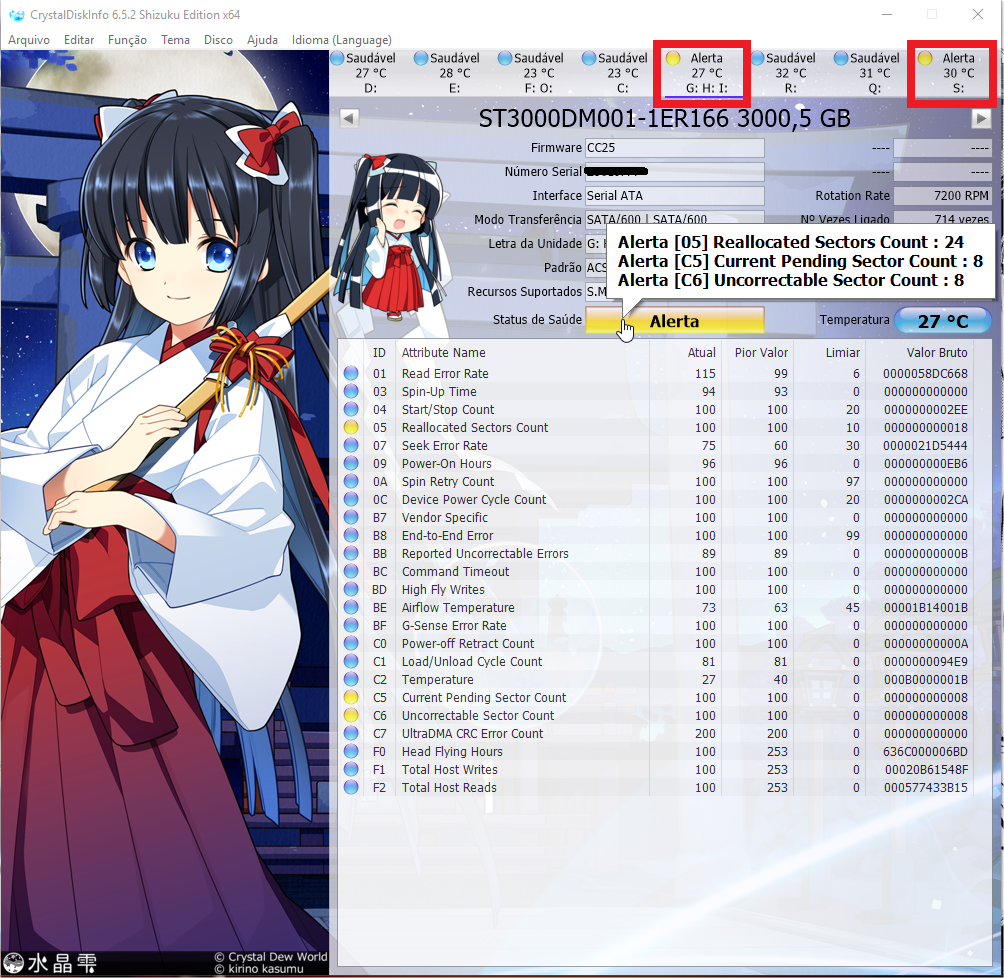Click the Interface field Serial ATA
Screen dimensions: 1004x978
(675, 196)
